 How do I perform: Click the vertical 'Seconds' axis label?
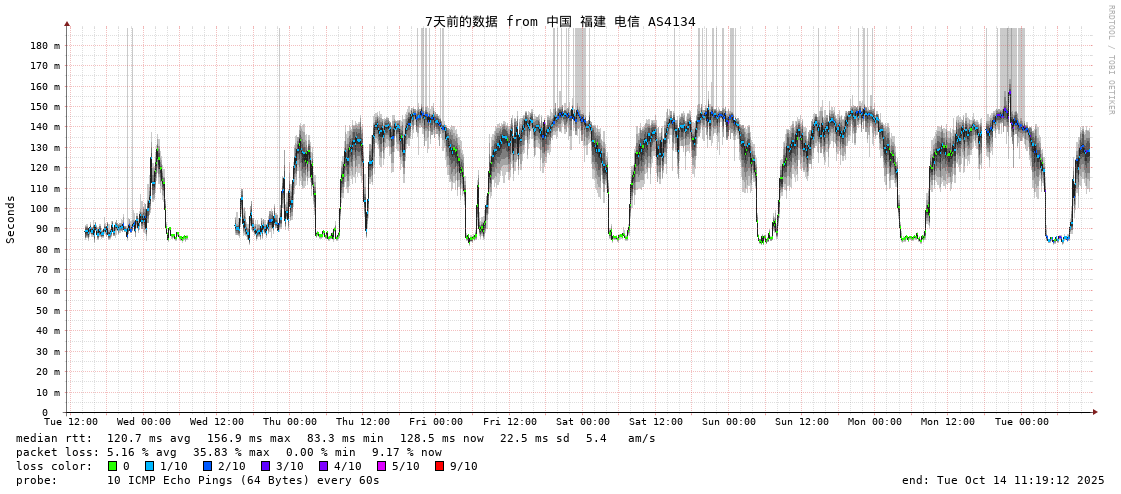click(x=11, y=219)
